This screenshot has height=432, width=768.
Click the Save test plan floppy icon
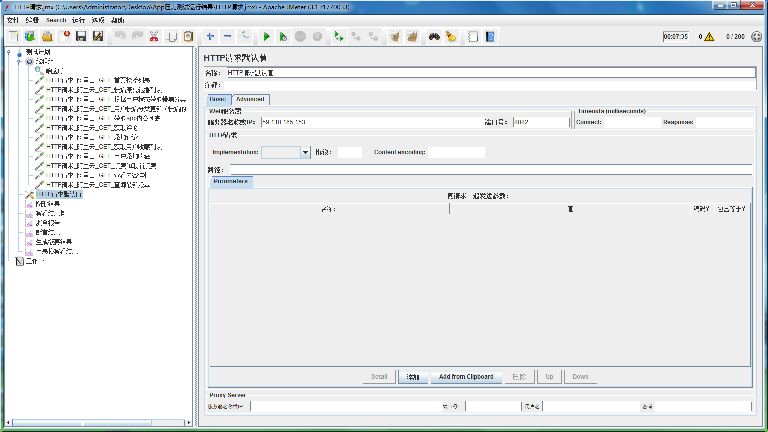tap(81, 37)
